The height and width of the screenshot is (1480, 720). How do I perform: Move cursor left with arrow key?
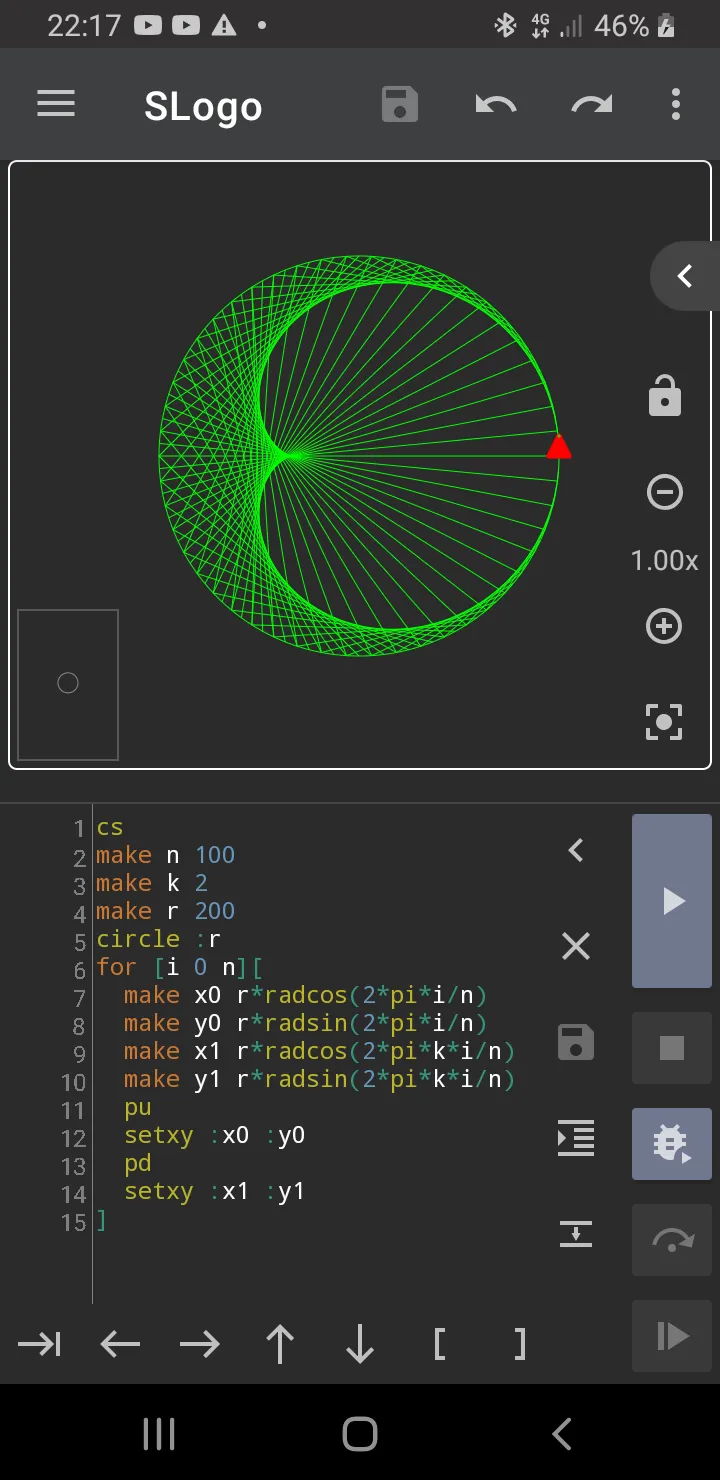(x=120, y=1345)
